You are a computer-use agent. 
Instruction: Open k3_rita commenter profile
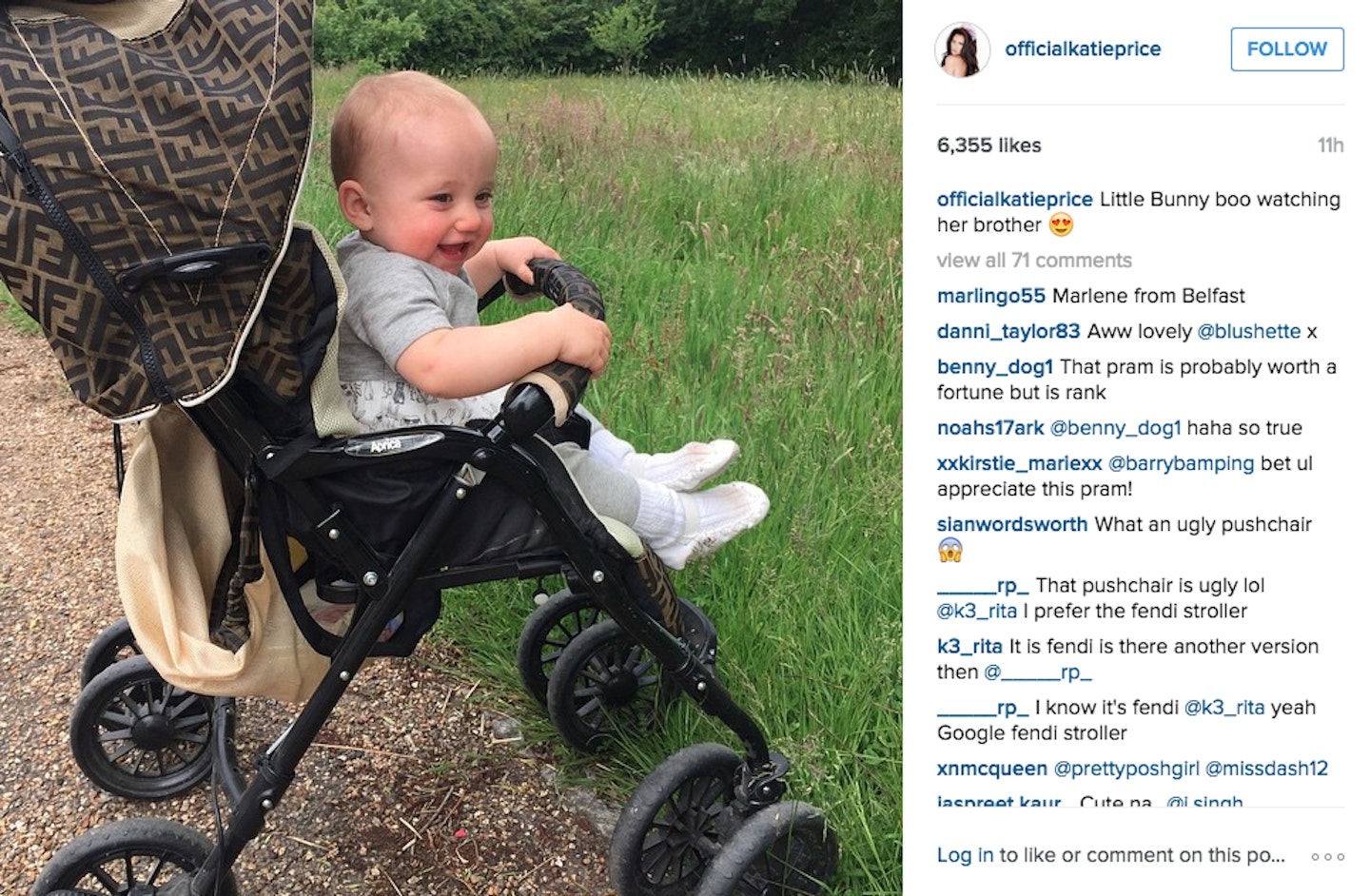(969, 647)
